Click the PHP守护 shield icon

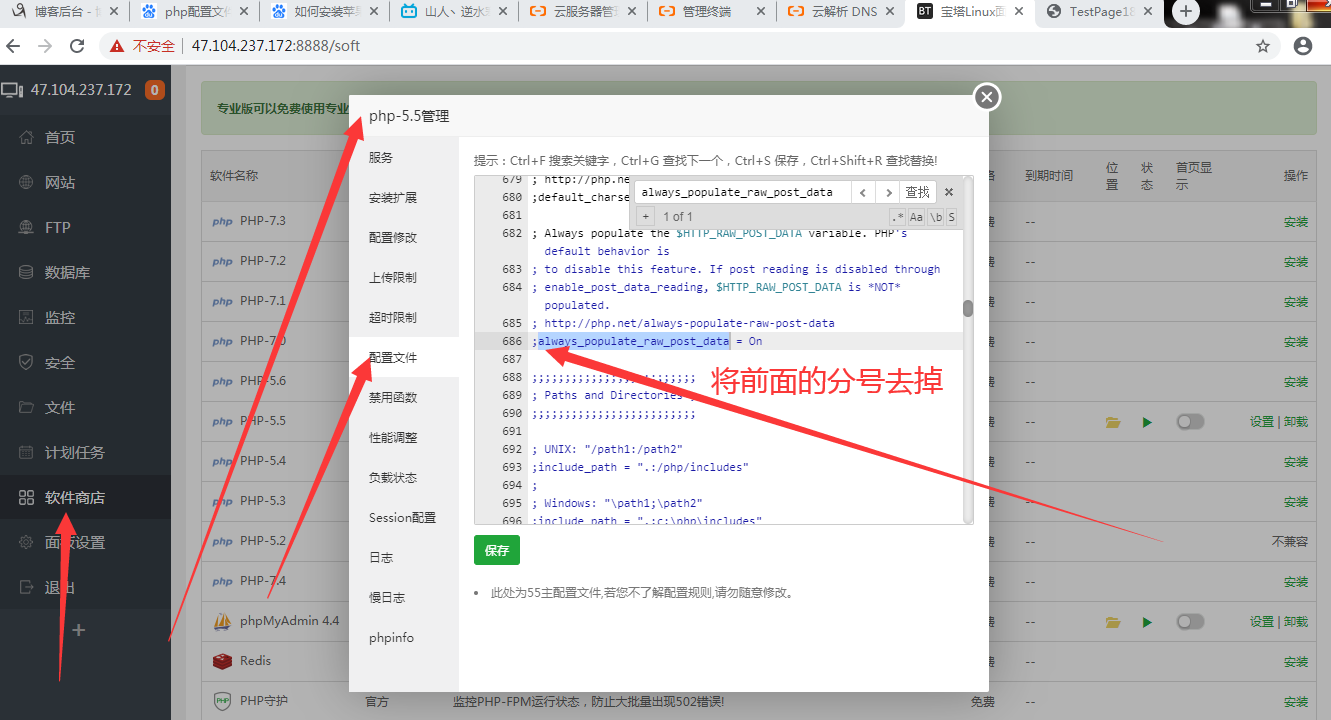click(223, 701)
